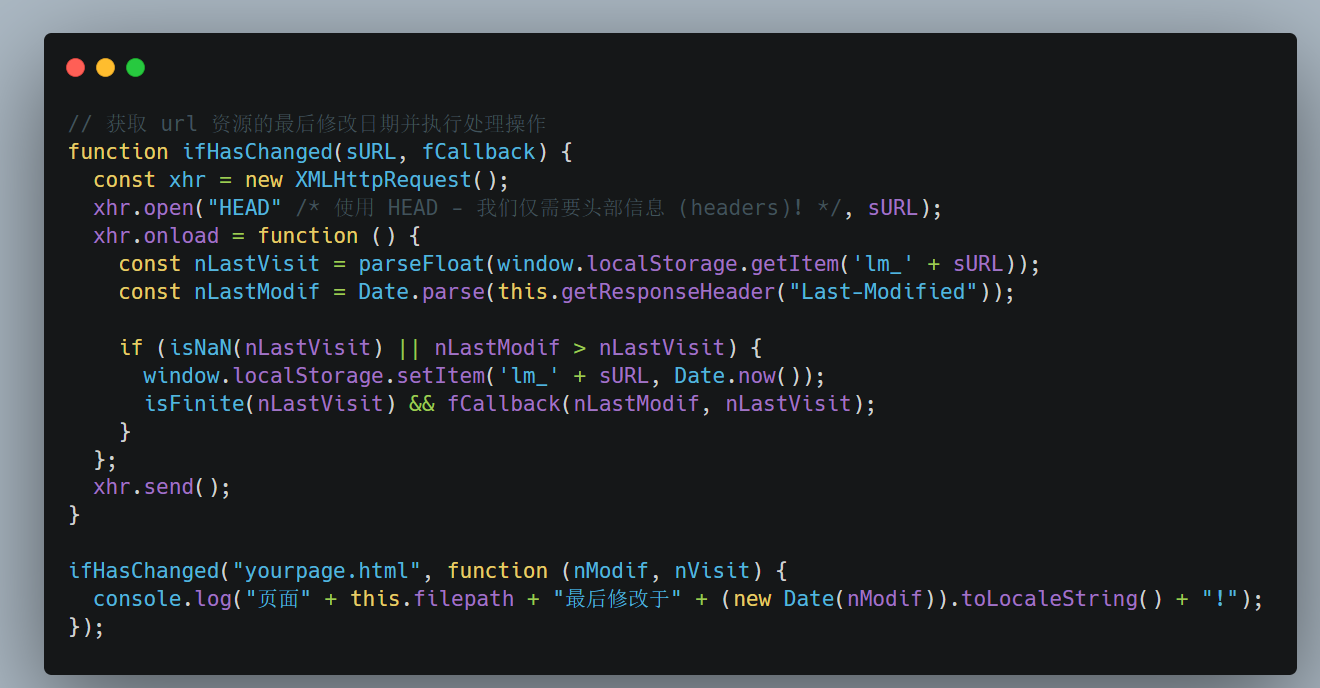Screen dimensions: 1320x688
Task: Click the onload property of xhr
Action: tap(181, 236)
